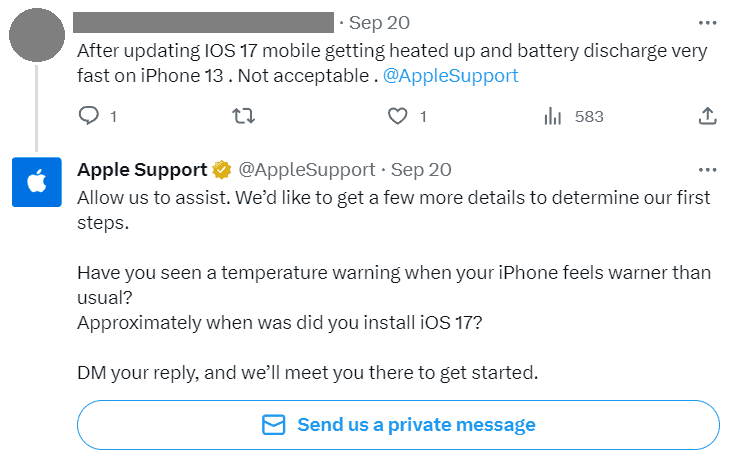Open the Sep 20 timestamp on the first tweet
The height and width of the screenshot is (462, 739).
(x=379, y=23)
